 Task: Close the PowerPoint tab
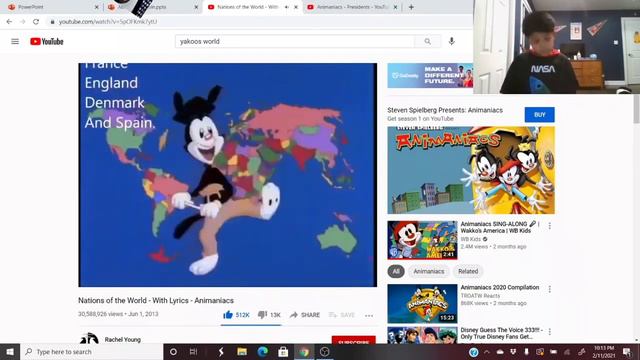(x=96, y=7)
